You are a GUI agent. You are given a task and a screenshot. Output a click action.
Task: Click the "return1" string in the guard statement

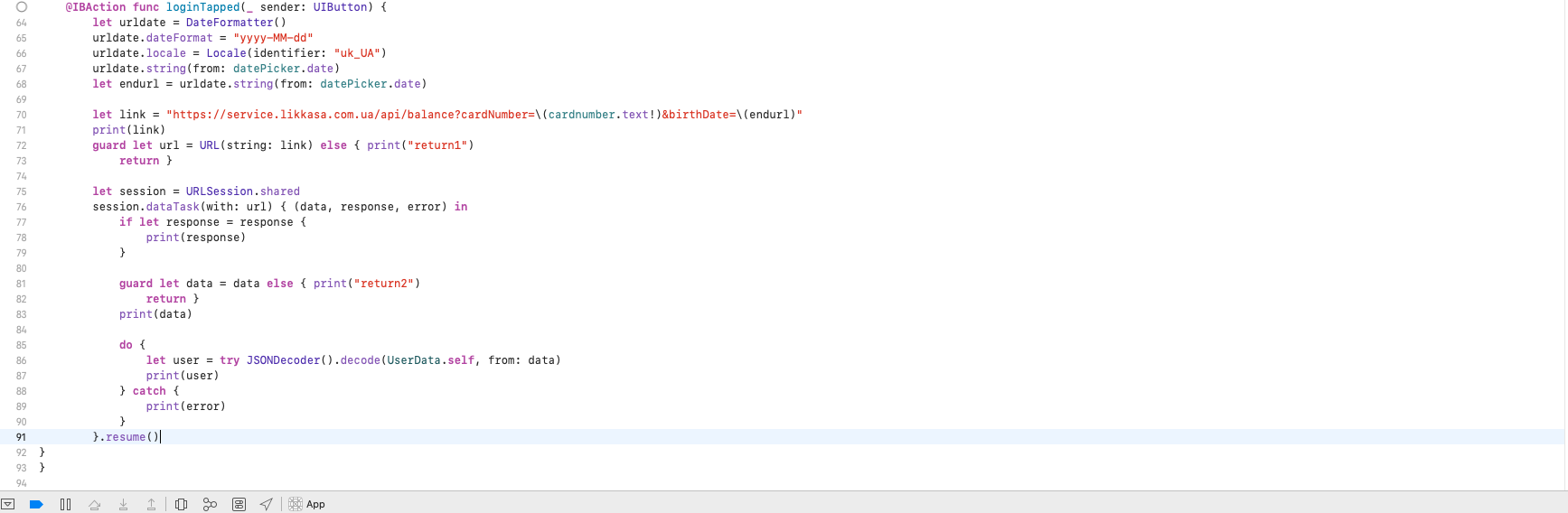pos(437,145)
